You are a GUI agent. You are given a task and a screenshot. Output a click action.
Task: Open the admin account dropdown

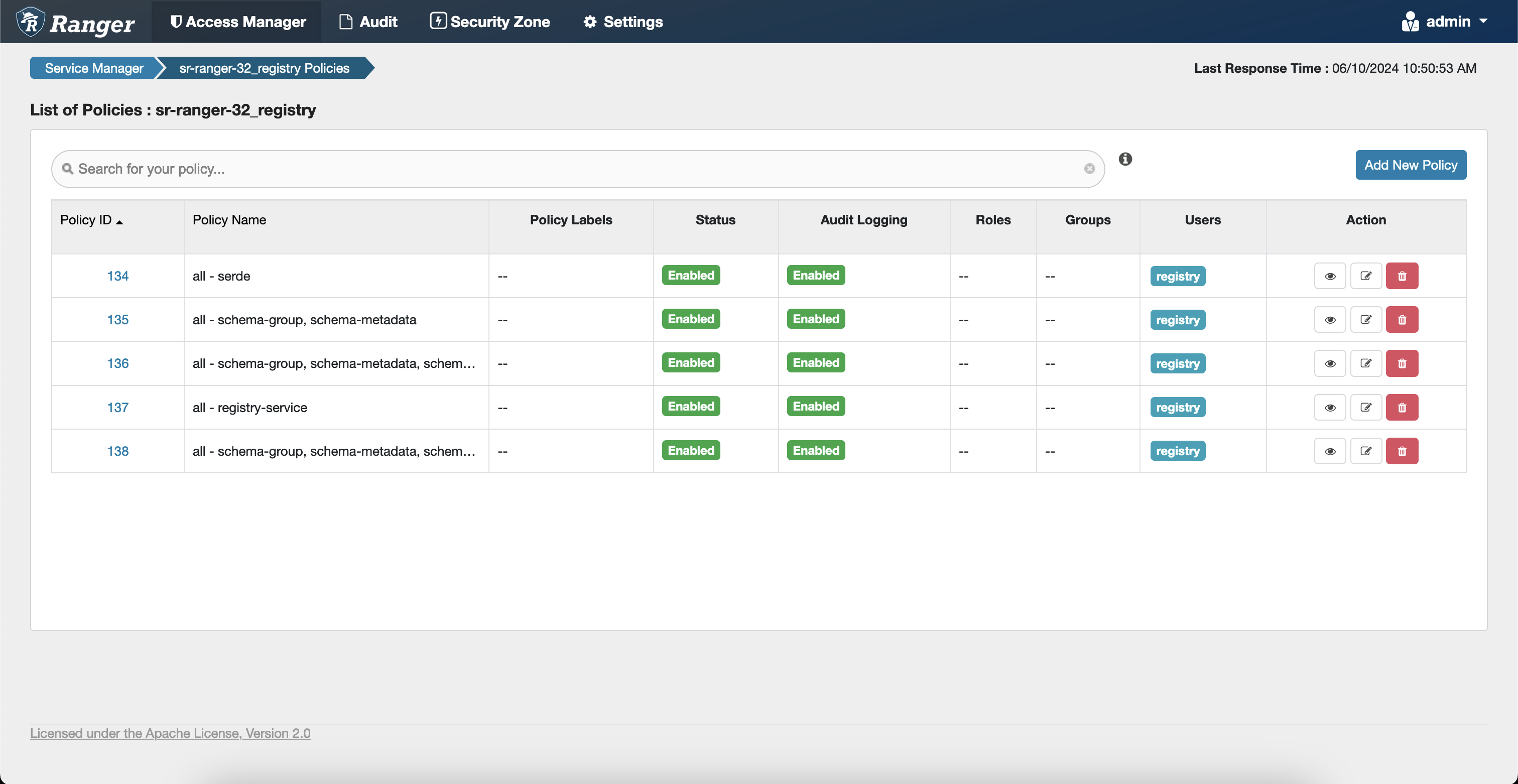coord(1455,21)
